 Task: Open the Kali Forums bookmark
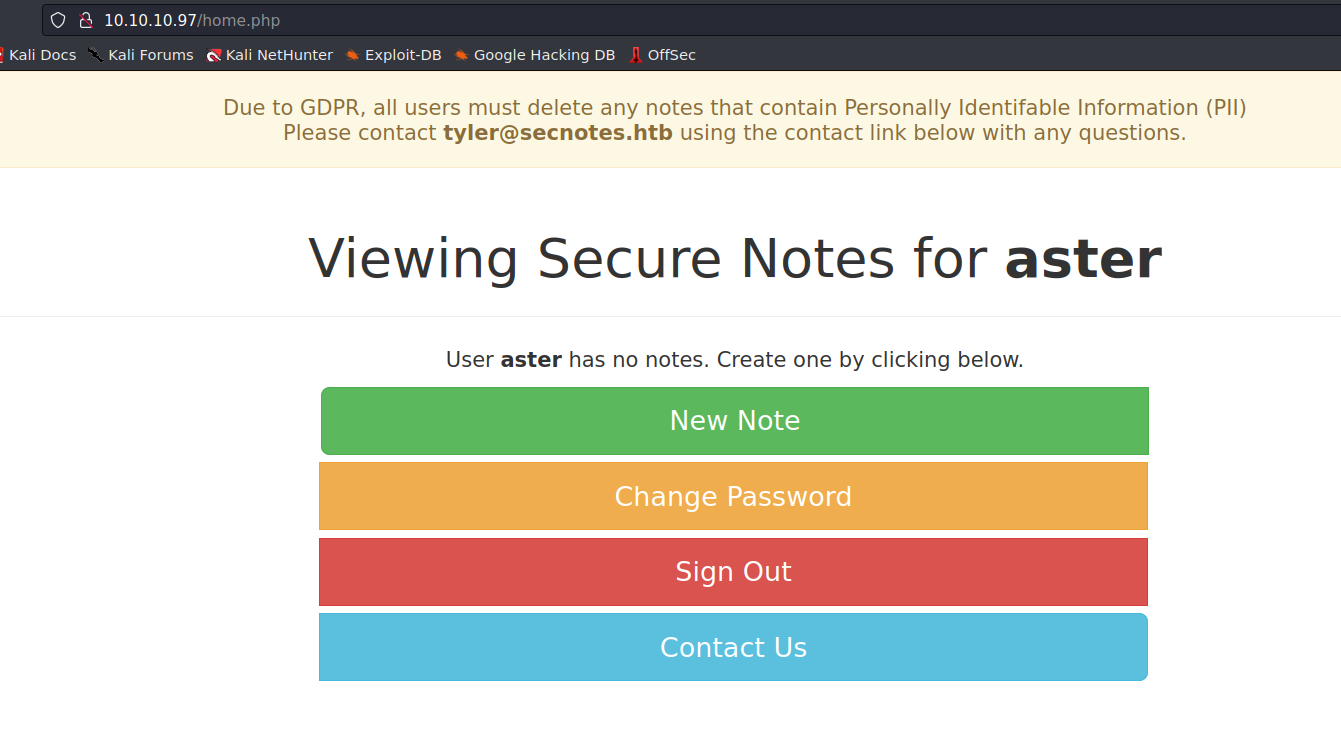point(140,55)
